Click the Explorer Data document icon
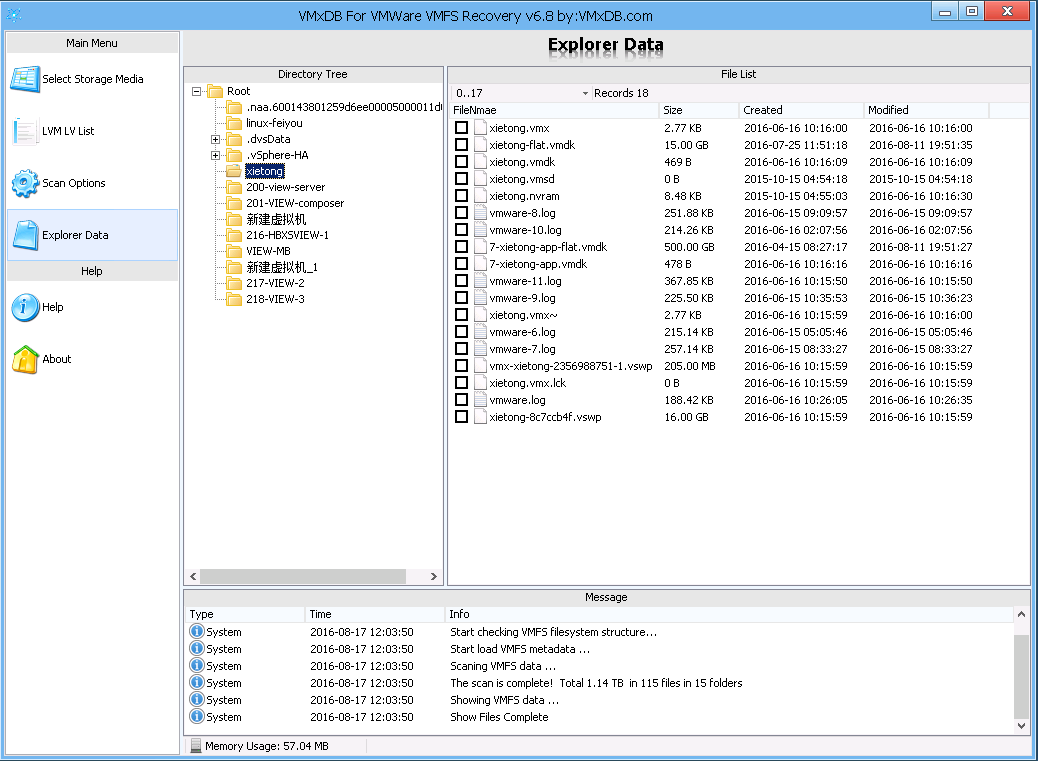The width and height of the screenshot is (1038, 761). point(25,235)
